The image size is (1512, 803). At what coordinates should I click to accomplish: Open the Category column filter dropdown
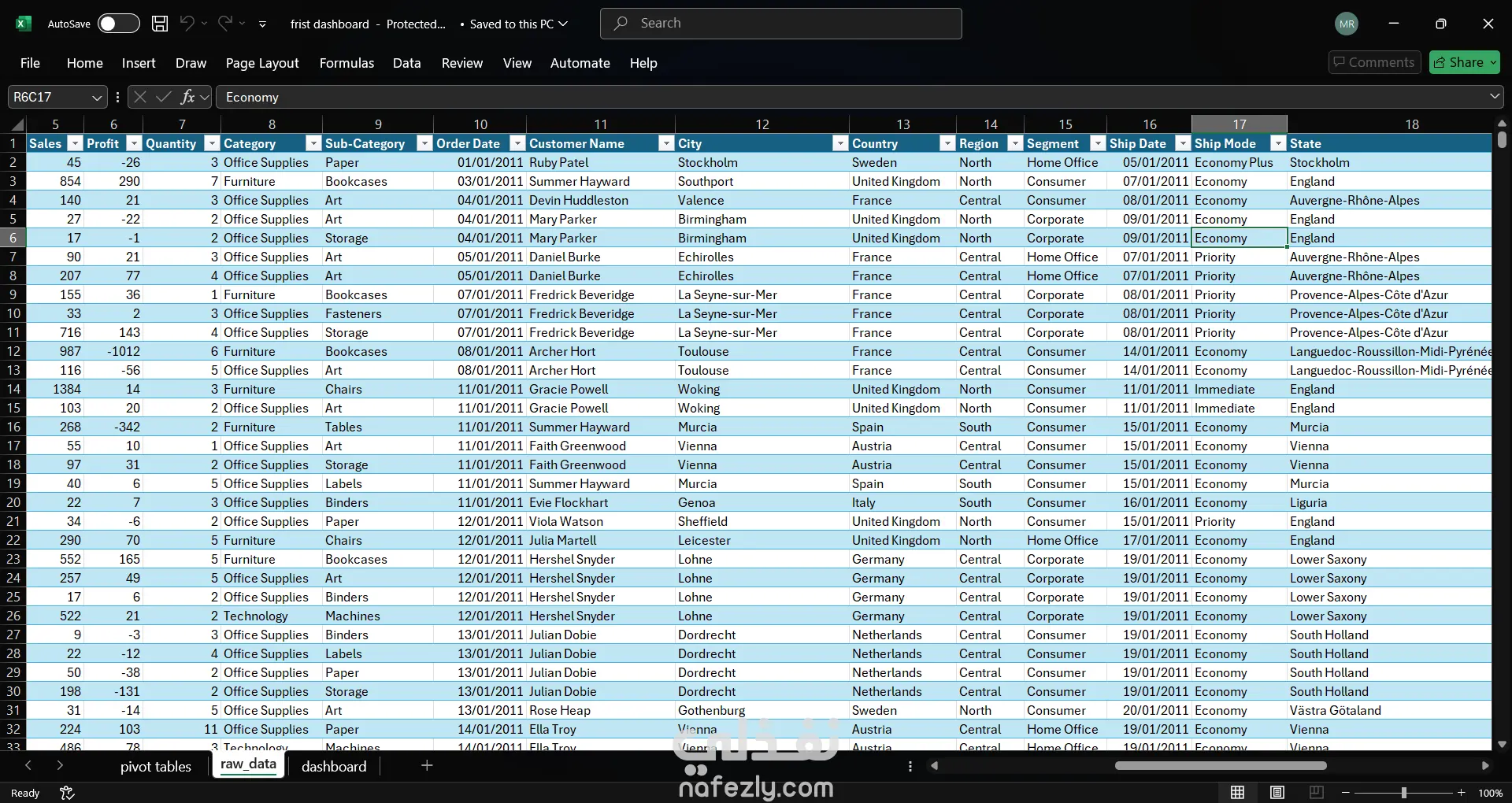tap(313, 143)
